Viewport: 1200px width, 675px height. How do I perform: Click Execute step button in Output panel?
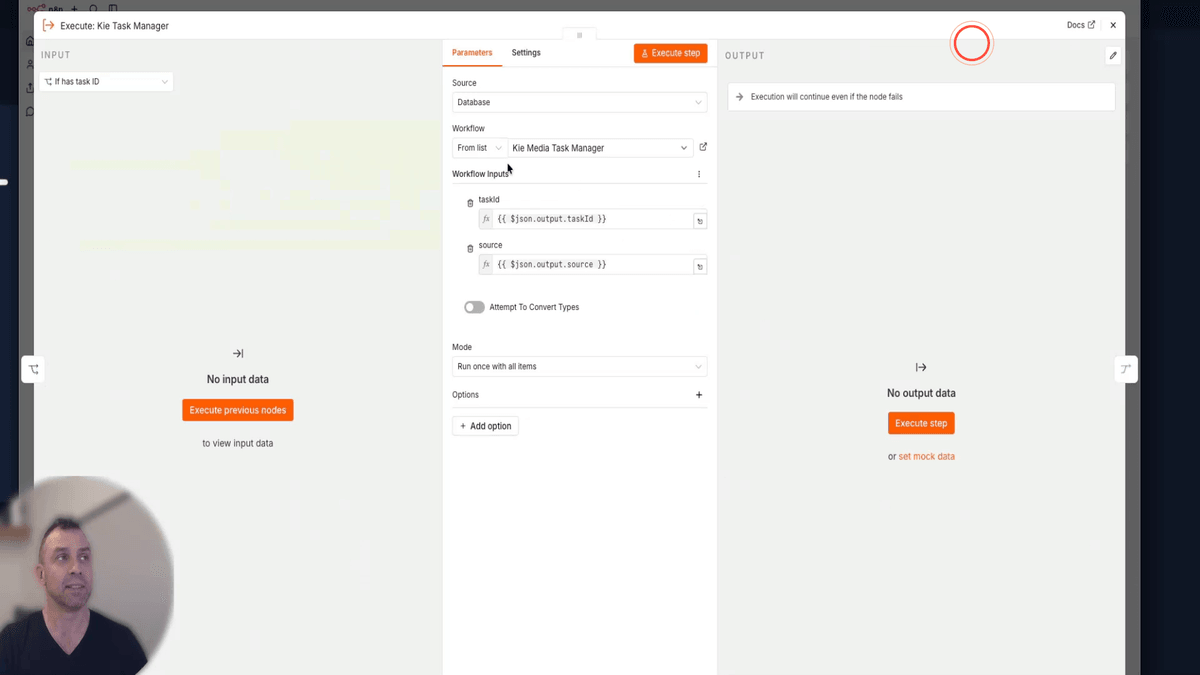pos(921,423)
